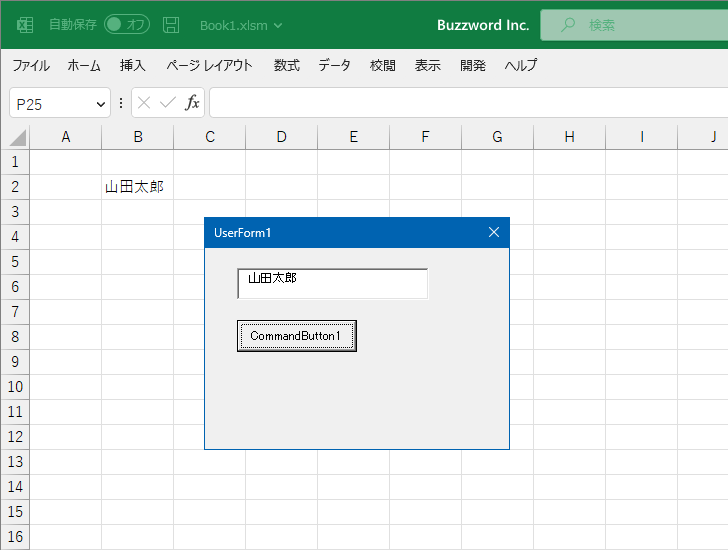Click the insert function fx icon
This screenshot has width=728, height=550.
pyautogui.click(x=192, y=102)
